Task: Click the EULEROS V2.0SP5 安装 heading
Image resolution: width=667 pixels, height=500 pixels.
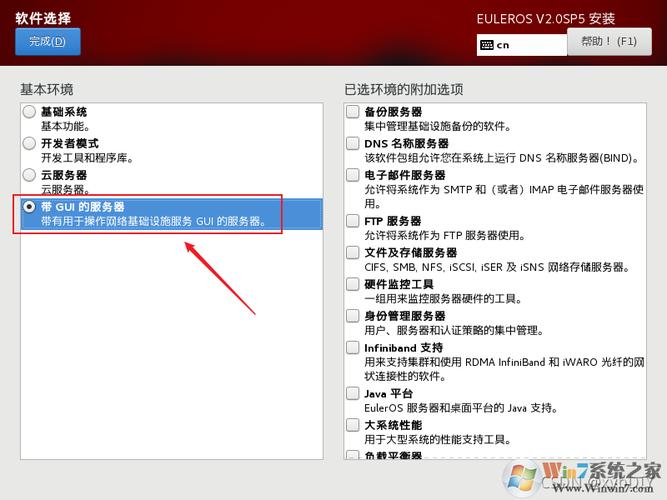Action: click(x=546, y=19)
